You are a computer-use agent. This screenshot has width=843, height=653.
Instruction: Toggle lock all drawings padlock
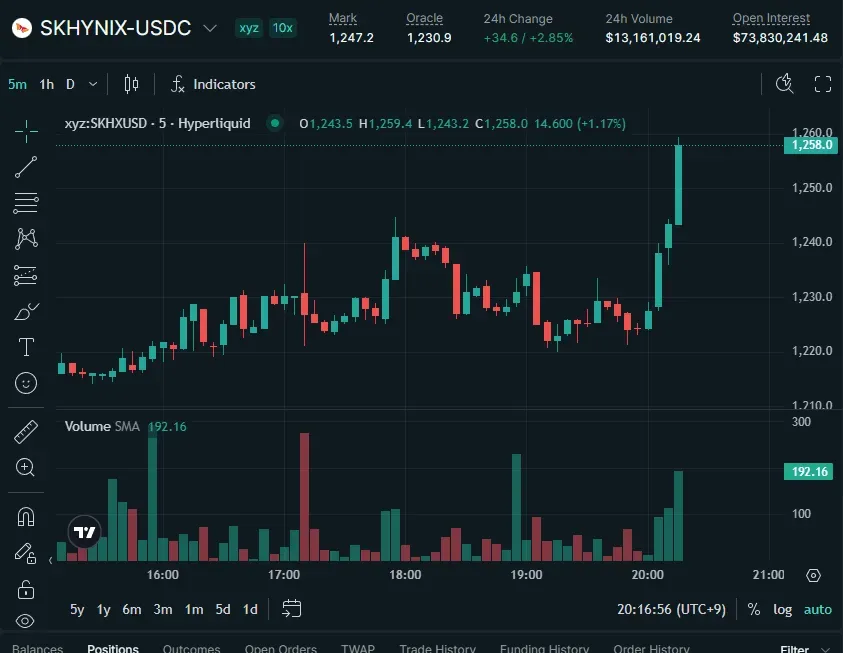tap(26, 590)
